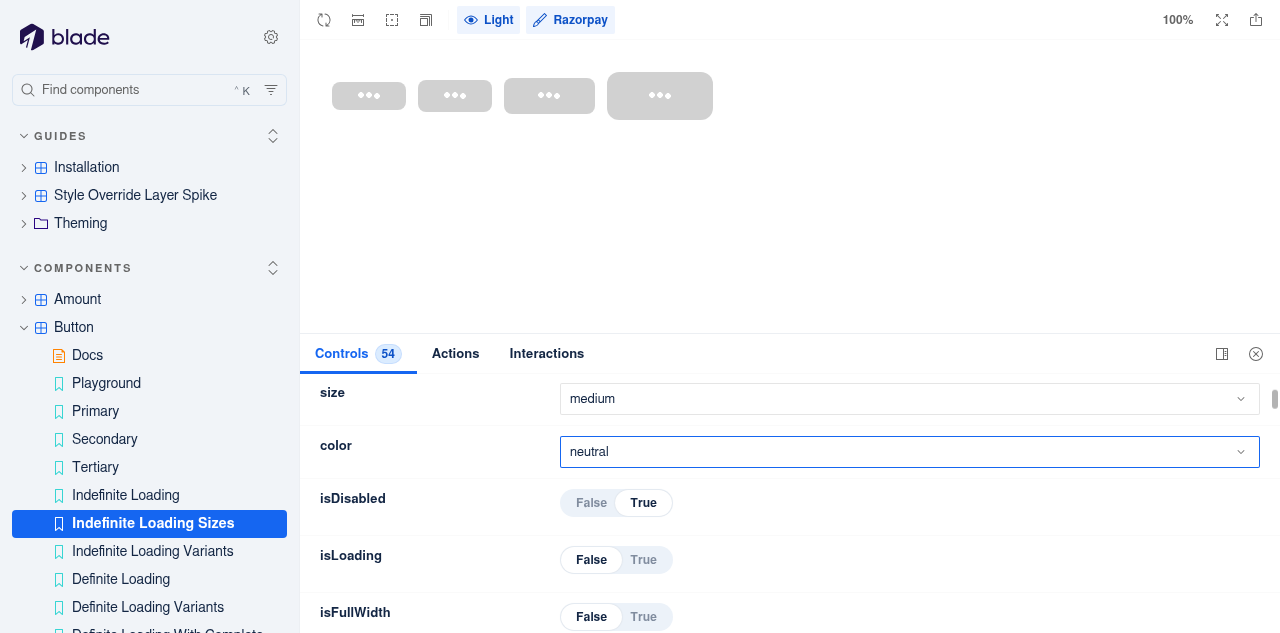Collapse the COMPONENTS section chevron
This screenshot has height=633, width=1280.
coord(24,268)
